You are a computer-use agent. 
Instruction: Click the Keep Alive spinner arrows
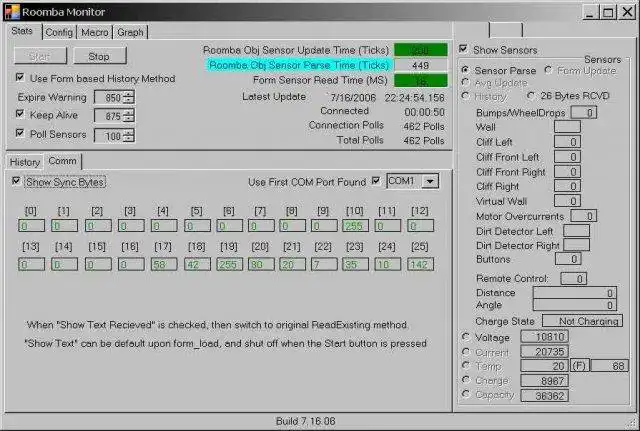point(129,116)
